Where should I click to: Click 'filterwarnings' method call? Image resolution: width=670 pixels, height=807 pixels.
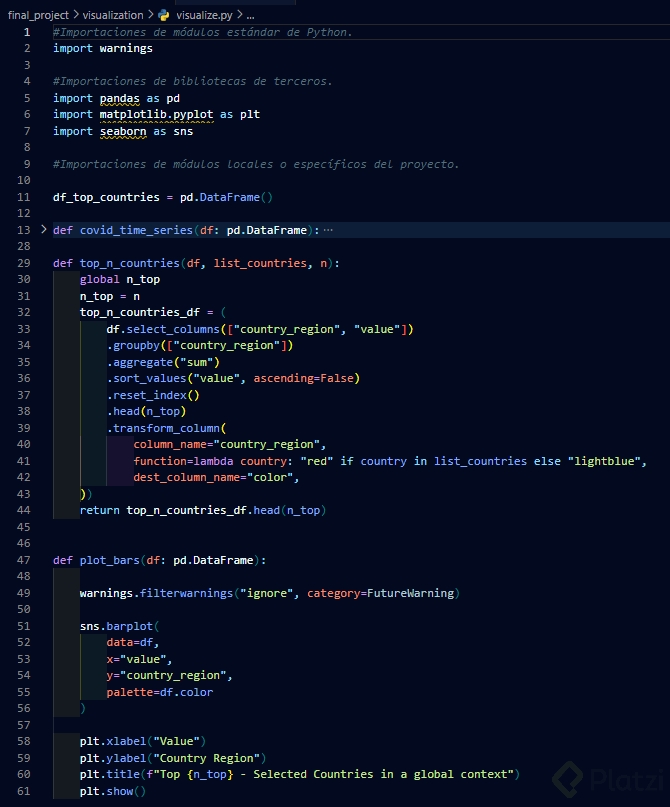pyautogui.click(x=186, y=593)
